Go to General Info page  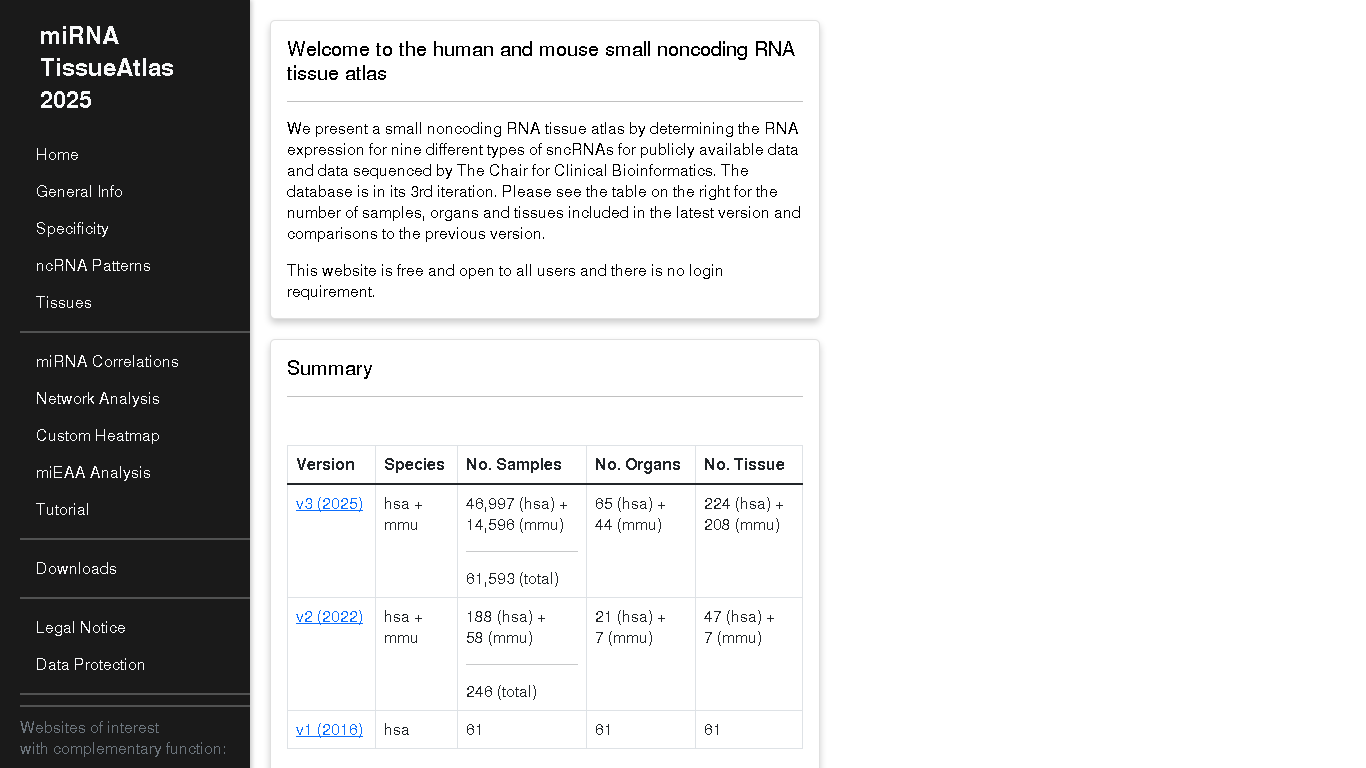click(x=79, y=192)
